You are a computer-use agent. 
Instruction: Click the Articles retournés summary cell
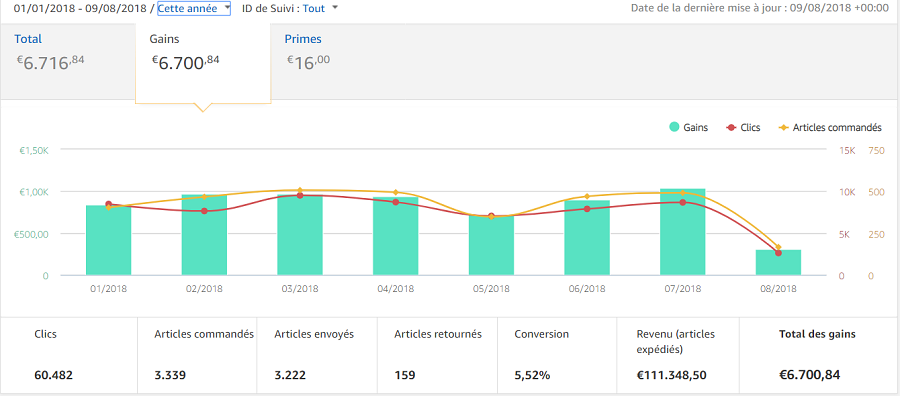437,355
